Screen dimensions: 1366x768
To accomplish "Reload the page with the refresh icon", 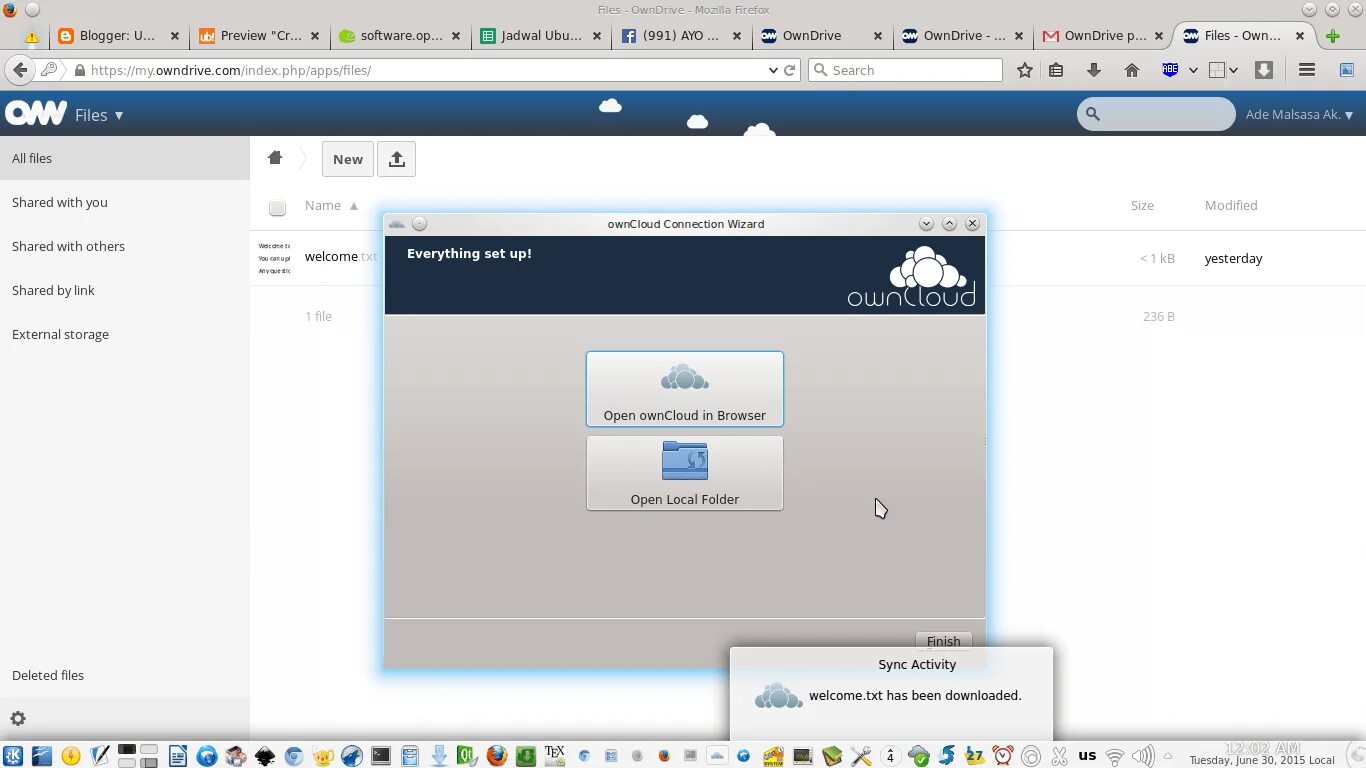I will (789, 70).
